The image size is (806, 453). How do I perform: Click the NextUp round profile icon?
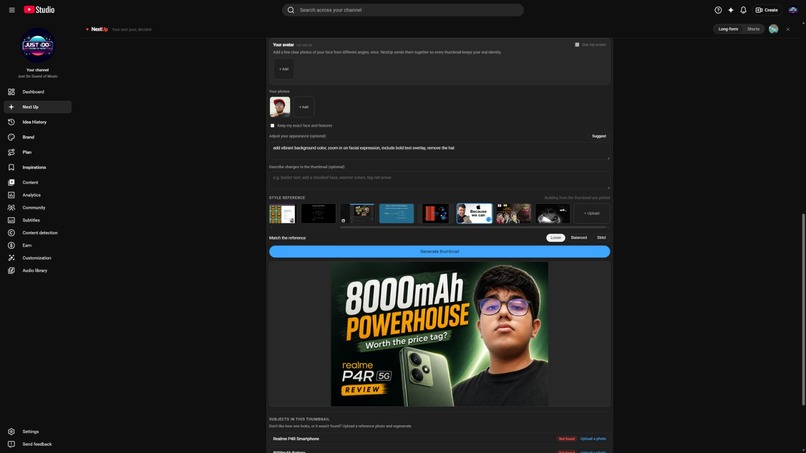[x=773, y=29]
